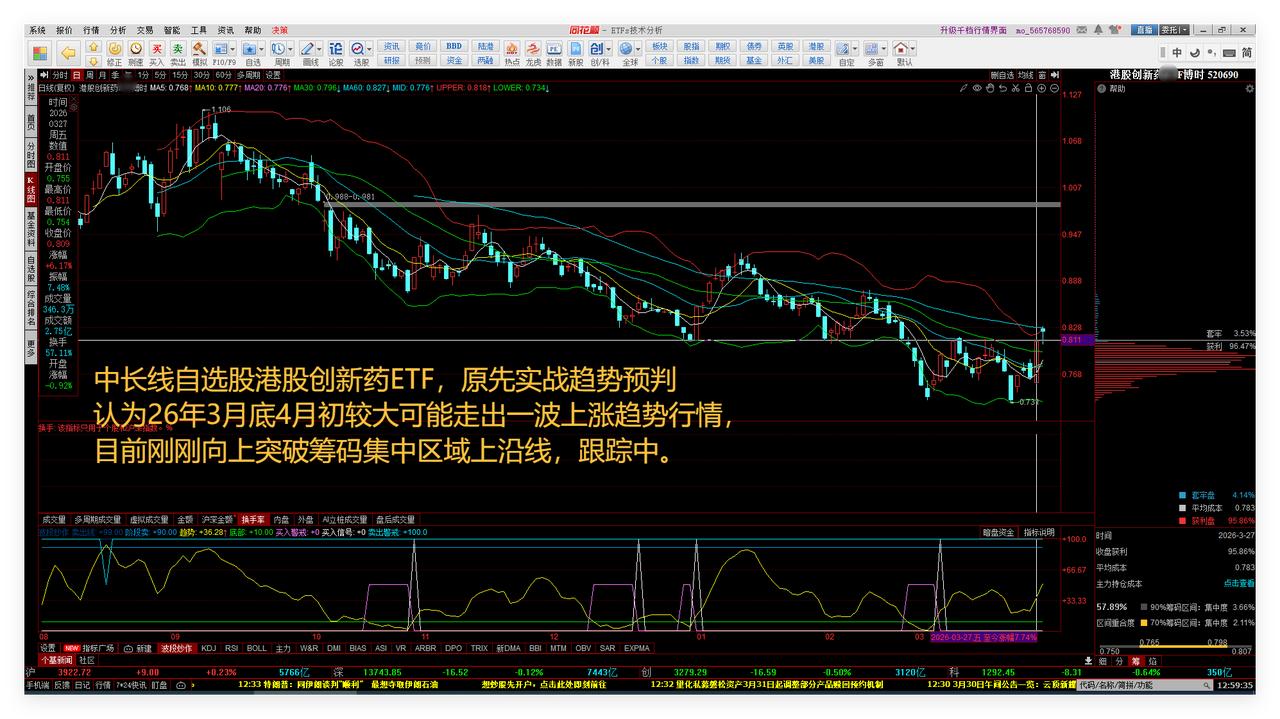Expand the 画线 dropdown arrow
The width and height of the screenshot is (1280, 719).
[x=321, y=48]
